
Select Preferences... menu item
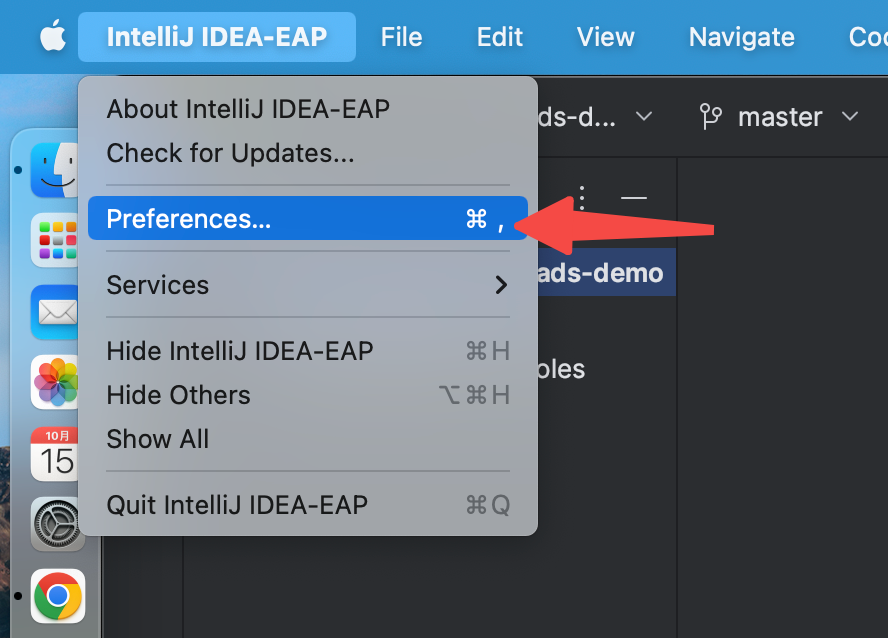(x=308, y=218)
